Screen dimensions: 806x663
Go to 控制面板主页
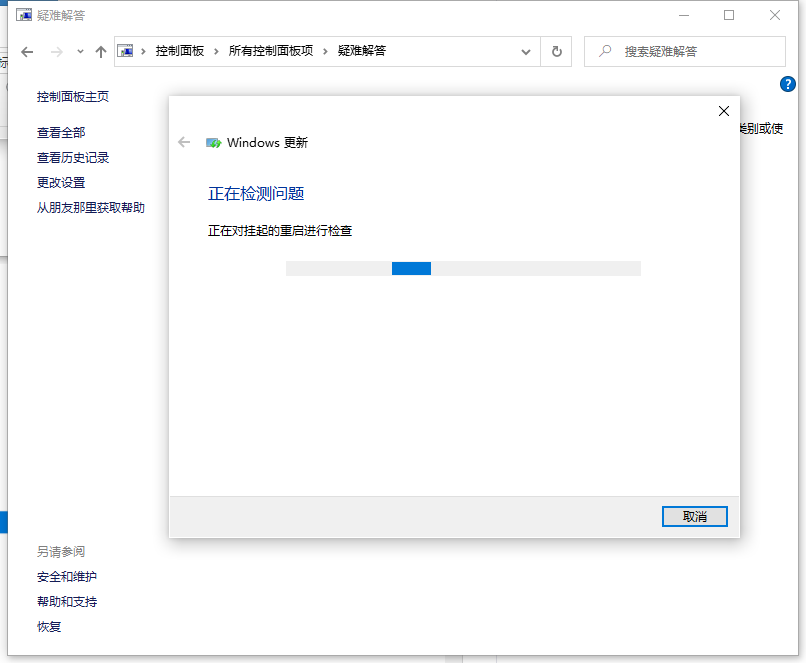click(x=73, y=96)
